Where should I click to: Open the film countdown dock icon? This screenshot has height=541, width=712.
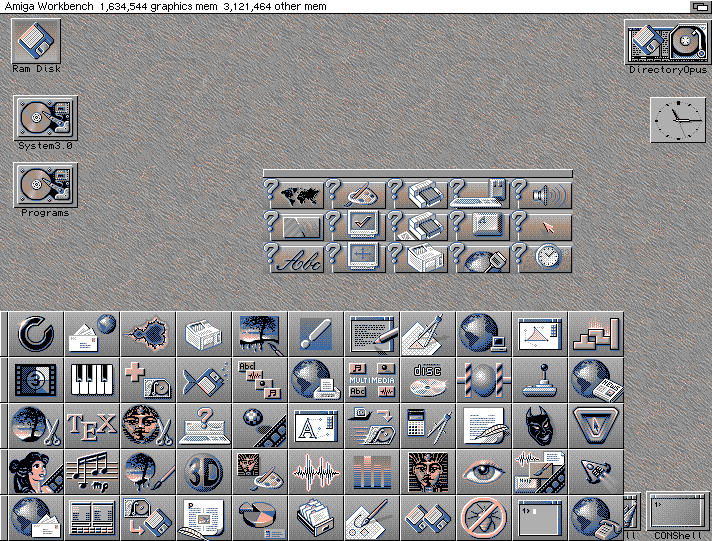click(36, 380)
